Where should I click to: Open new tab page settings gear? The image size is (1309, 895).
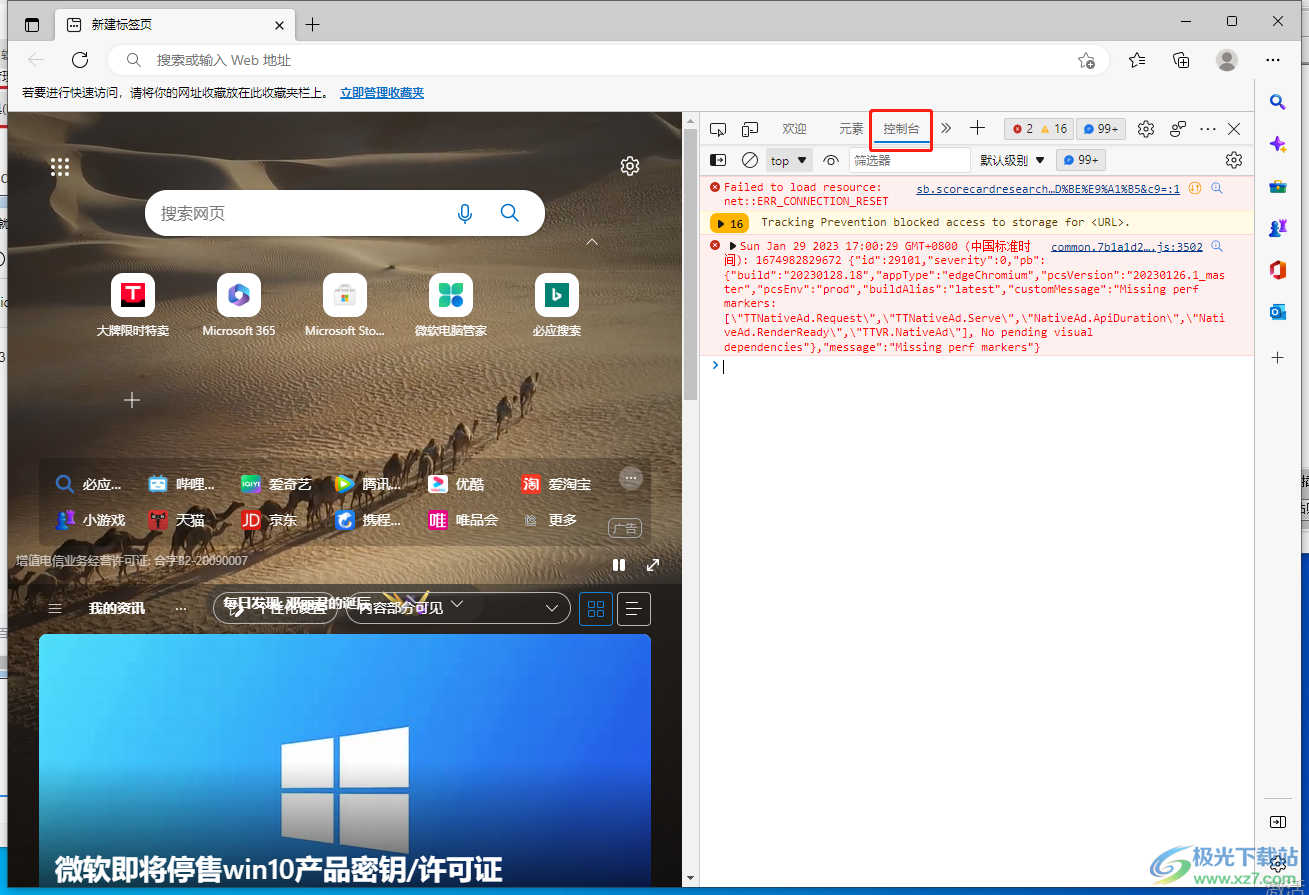click(x=630, y=166)
